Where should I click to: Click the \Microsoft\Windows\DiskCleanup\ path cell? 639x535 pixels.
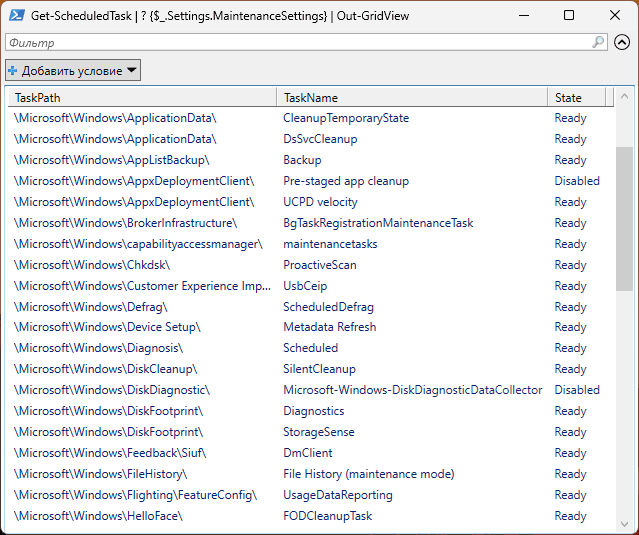106,369
